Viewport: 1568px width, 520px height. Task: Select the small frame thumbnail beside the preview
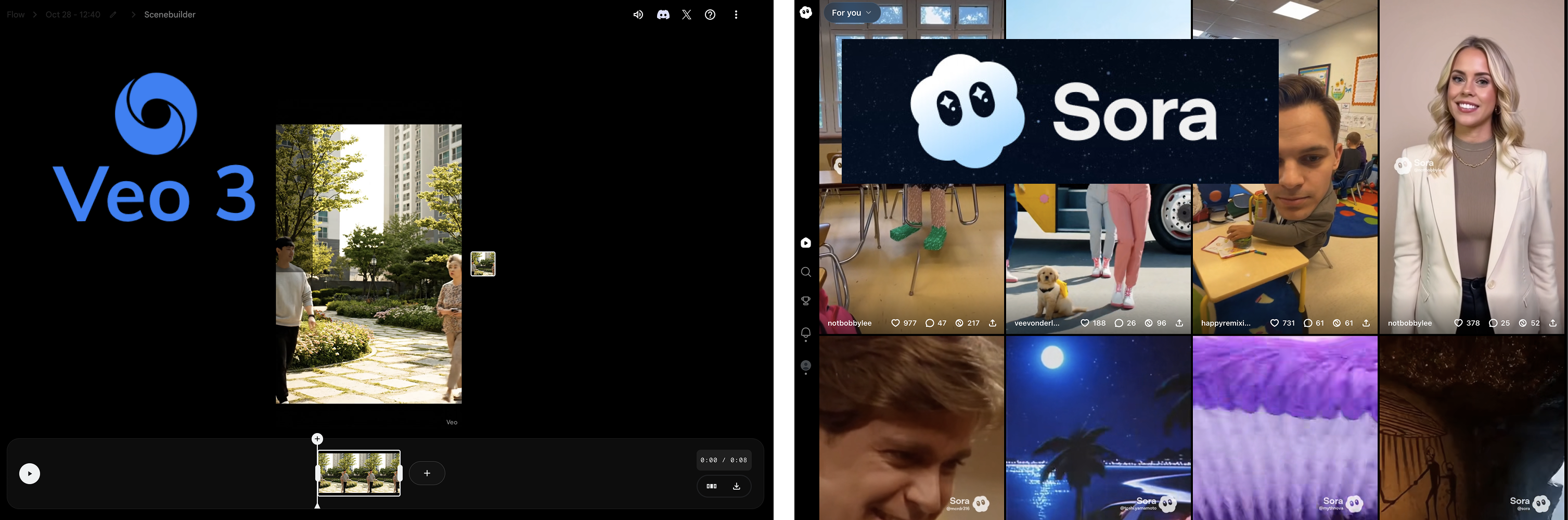pyautogui.click(x=483, y=264)
